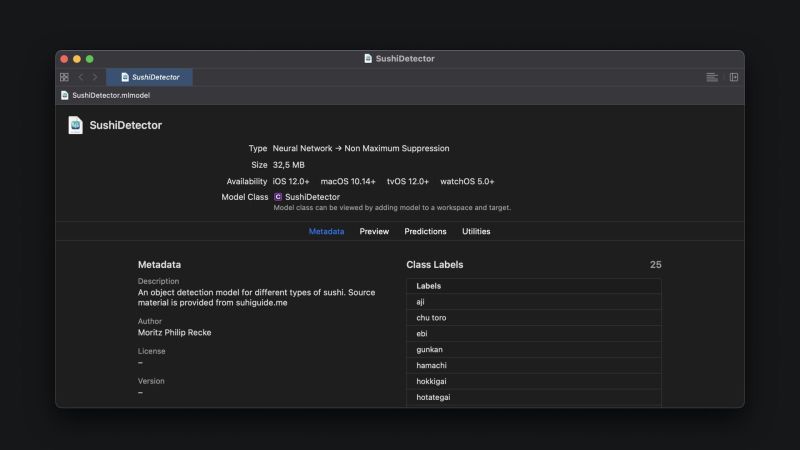Go back with the left chevron
The width and height of the screenshot is (800, 450).
click(81, 77)
